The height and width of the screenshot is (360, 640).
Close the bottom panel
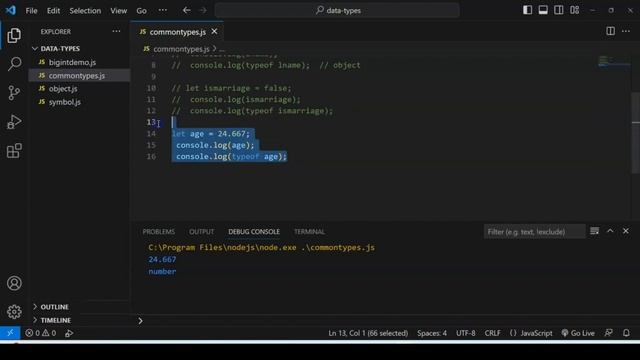(626, 231)
